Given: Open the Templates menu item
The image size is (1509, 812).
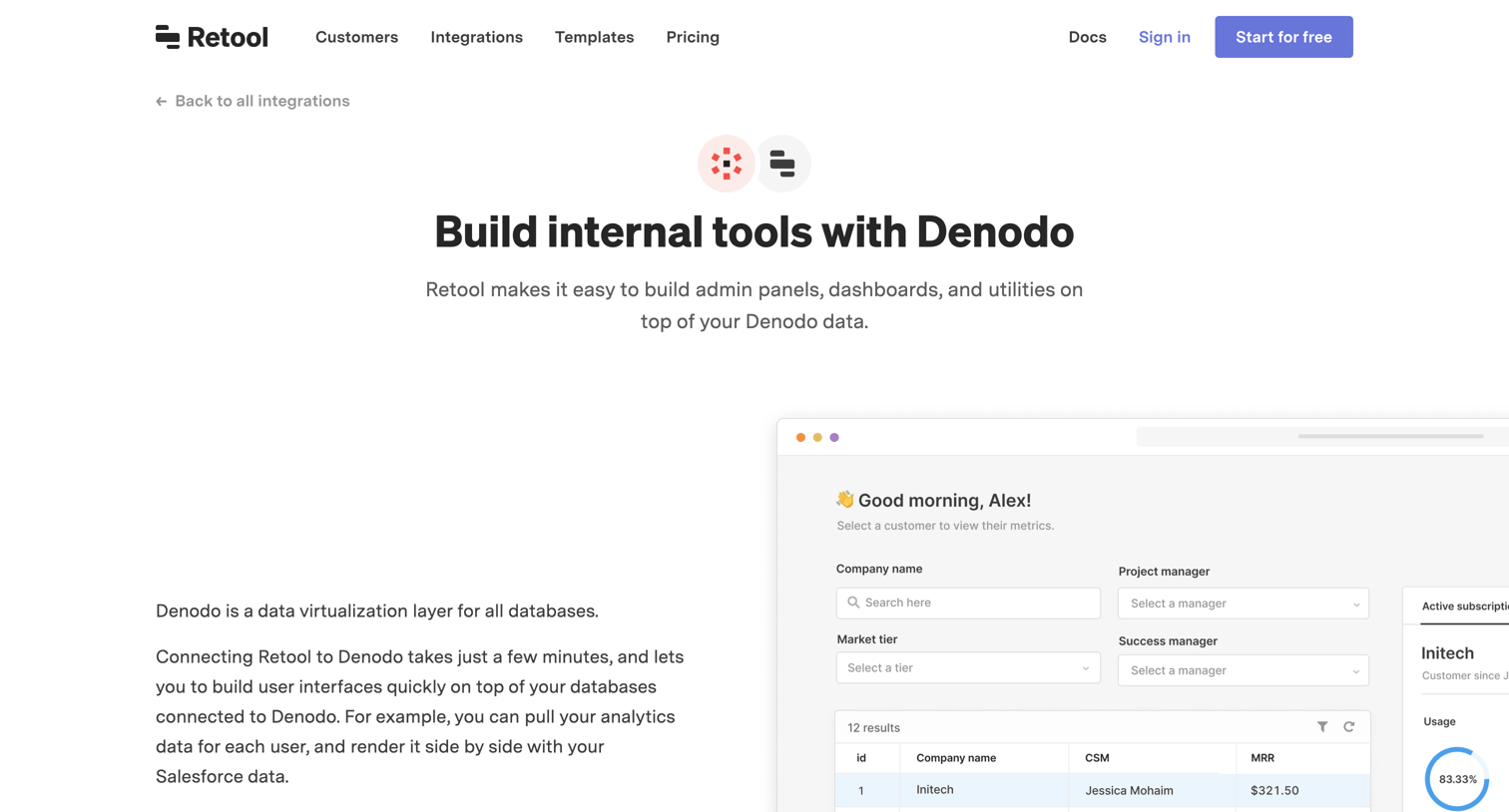Looking at the screenshot, I should pyautogui.click(x=594, y=37).
